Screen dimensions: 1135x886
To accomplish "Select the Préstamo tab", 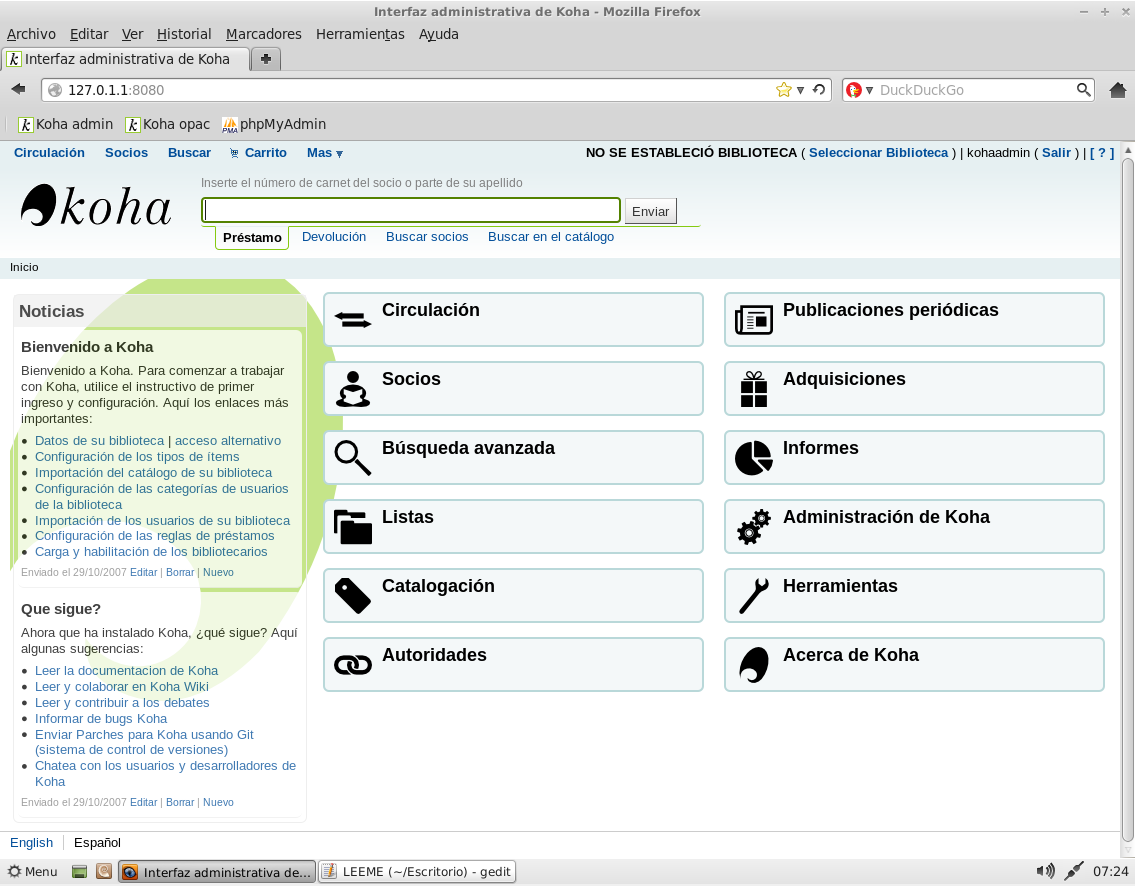I will coord(252,237).
